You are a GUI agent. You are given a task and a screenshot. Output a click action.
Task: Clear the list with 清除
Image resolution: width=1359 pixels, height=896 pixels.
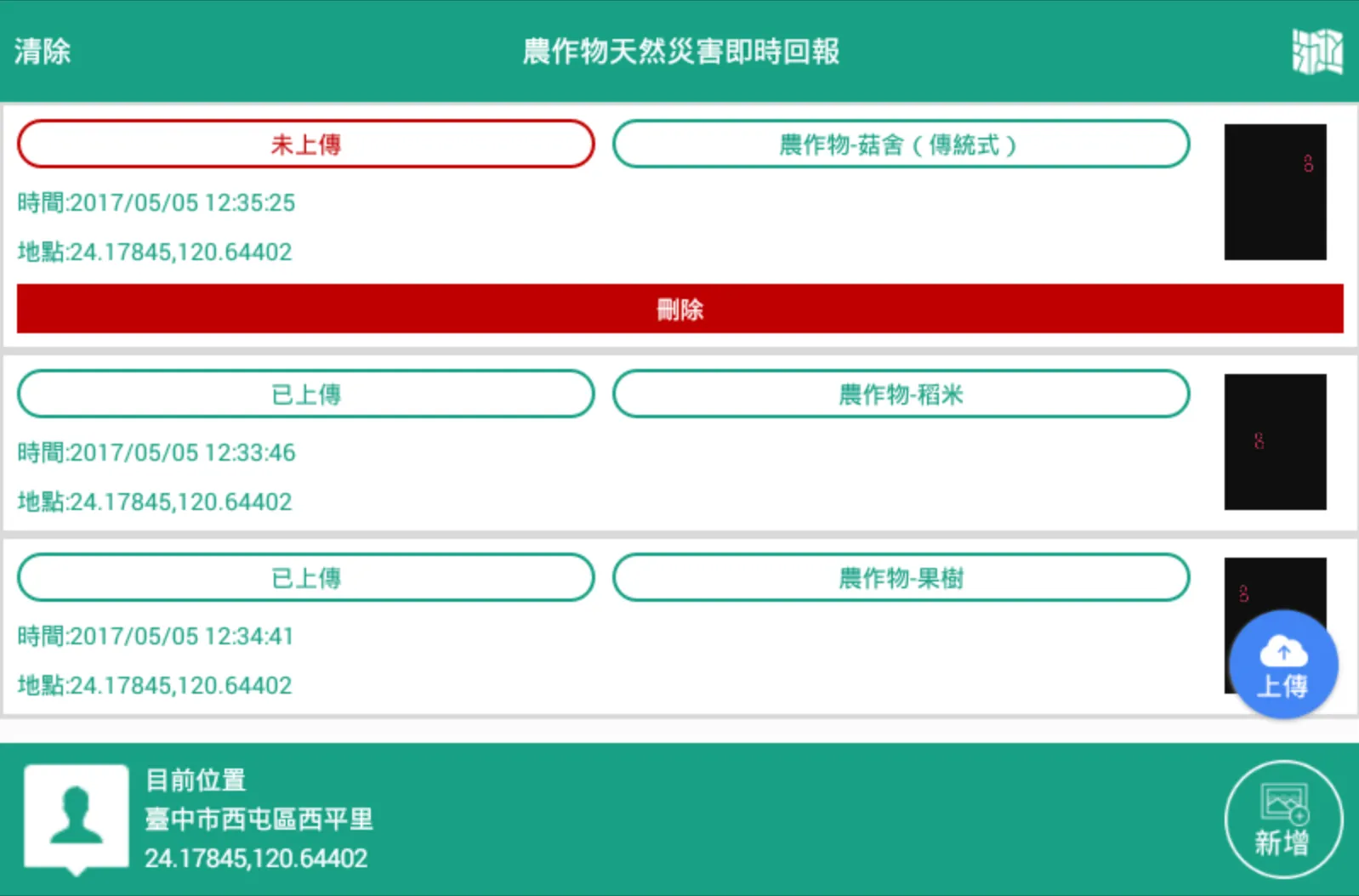pos(43,52)
